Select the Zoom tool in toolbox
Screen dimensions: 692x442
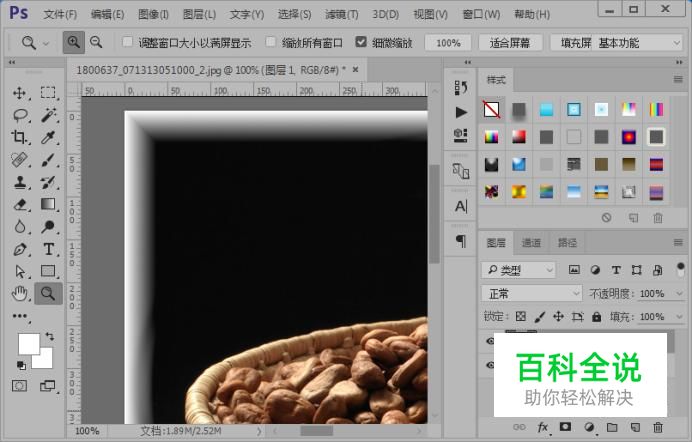coord(48,293)
